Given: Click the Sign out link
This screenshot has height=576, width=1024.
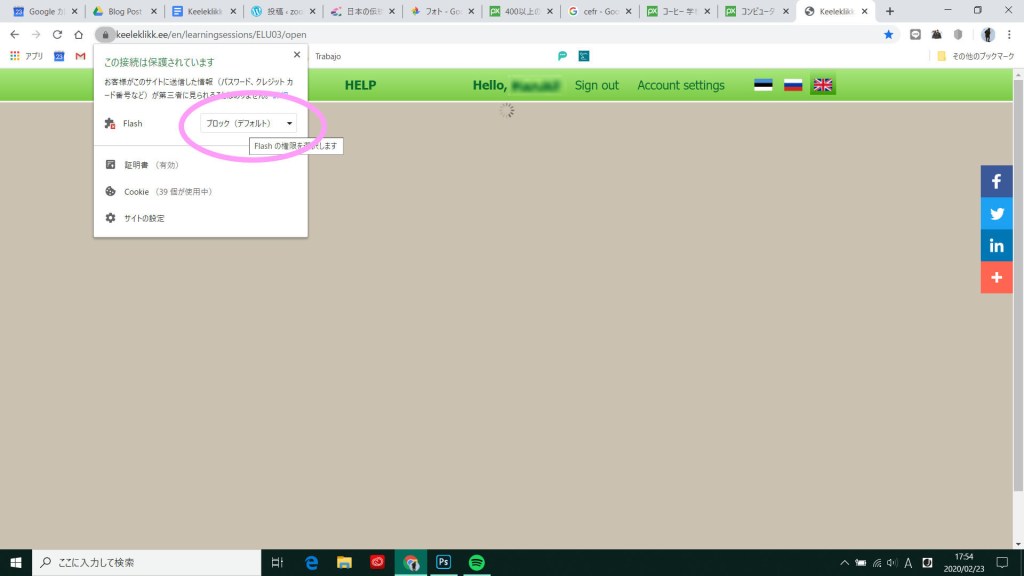Looking at the screenshot, I should (596, 85).
